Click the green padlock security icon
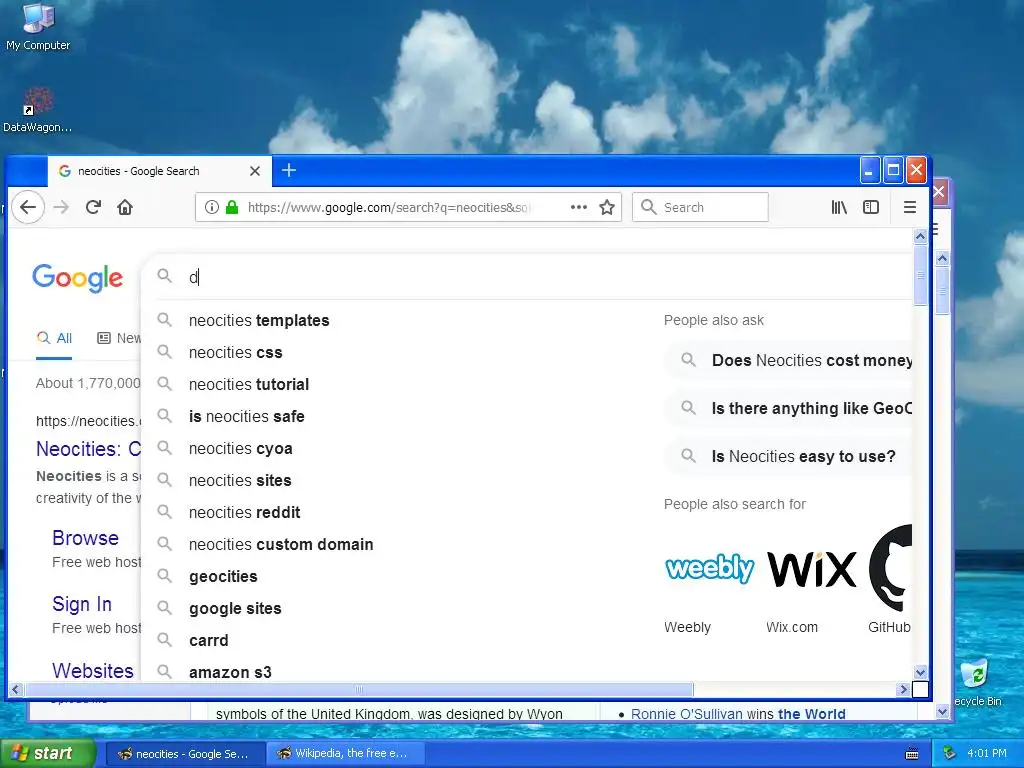Screen dimensions: 1024x768 pos(232,208)
